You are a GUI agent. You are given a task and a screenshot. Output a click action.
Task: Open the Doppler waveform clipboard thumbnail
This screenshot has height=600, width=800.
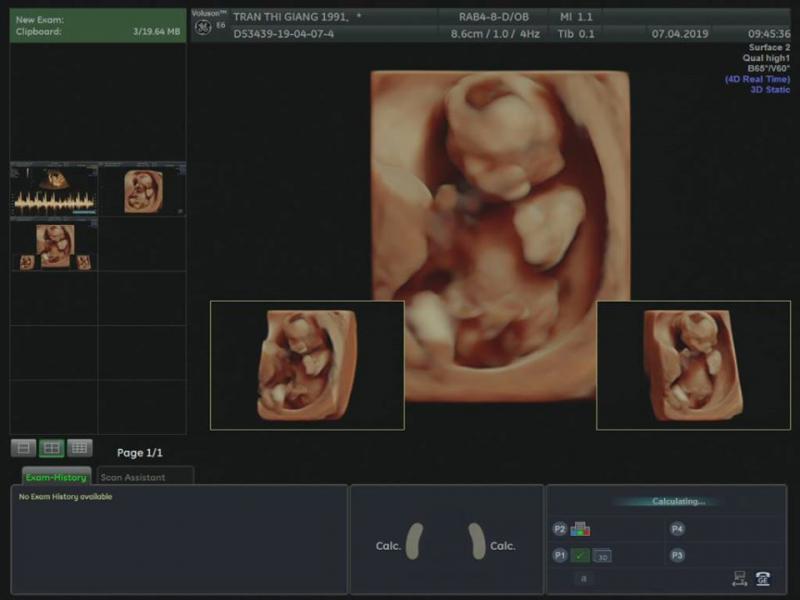click(54, 190)
